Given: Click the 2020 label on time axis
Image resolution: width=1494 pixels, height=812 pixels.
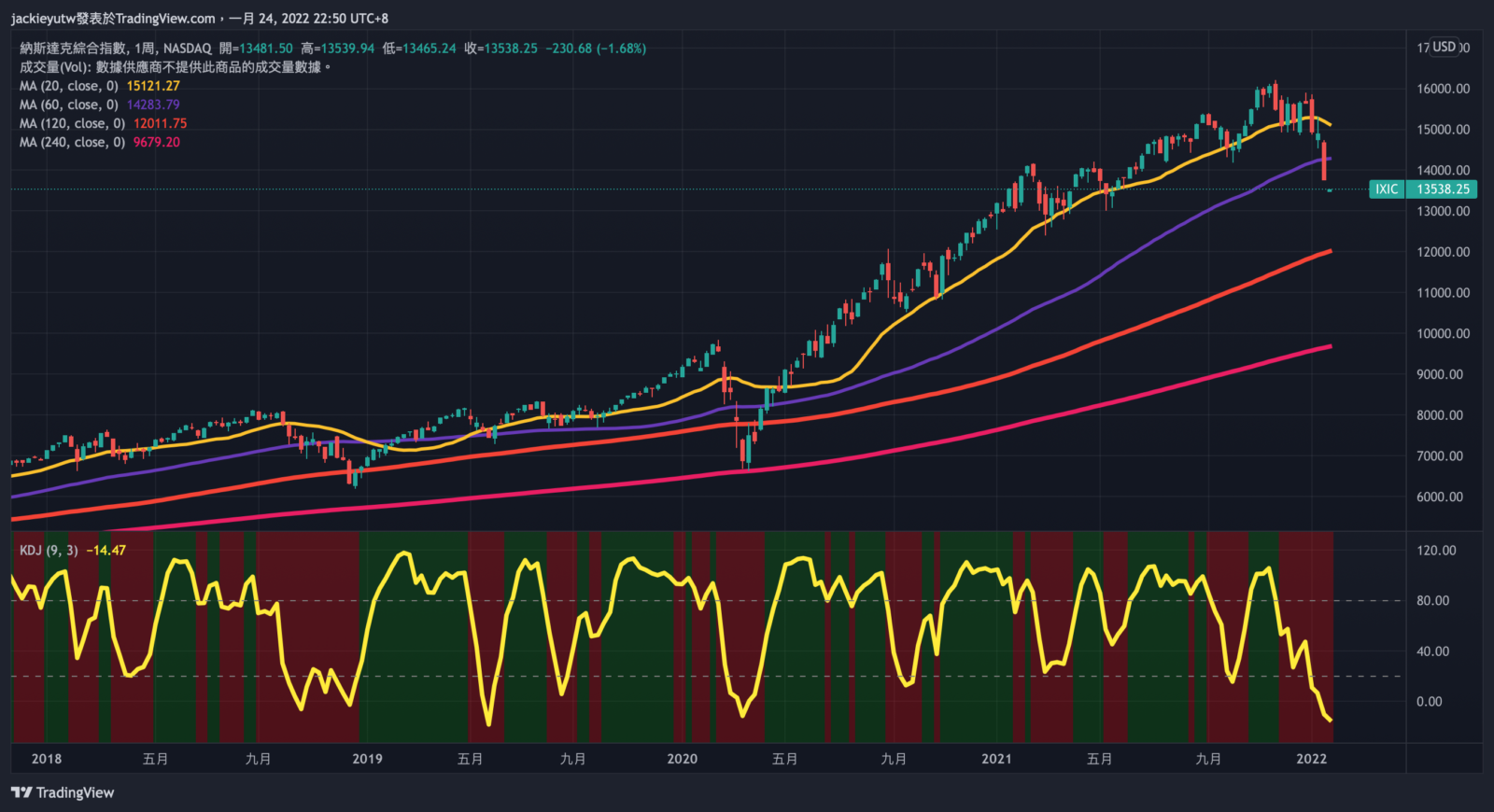Looking at the screenshot, I should (x=682, y=759).
